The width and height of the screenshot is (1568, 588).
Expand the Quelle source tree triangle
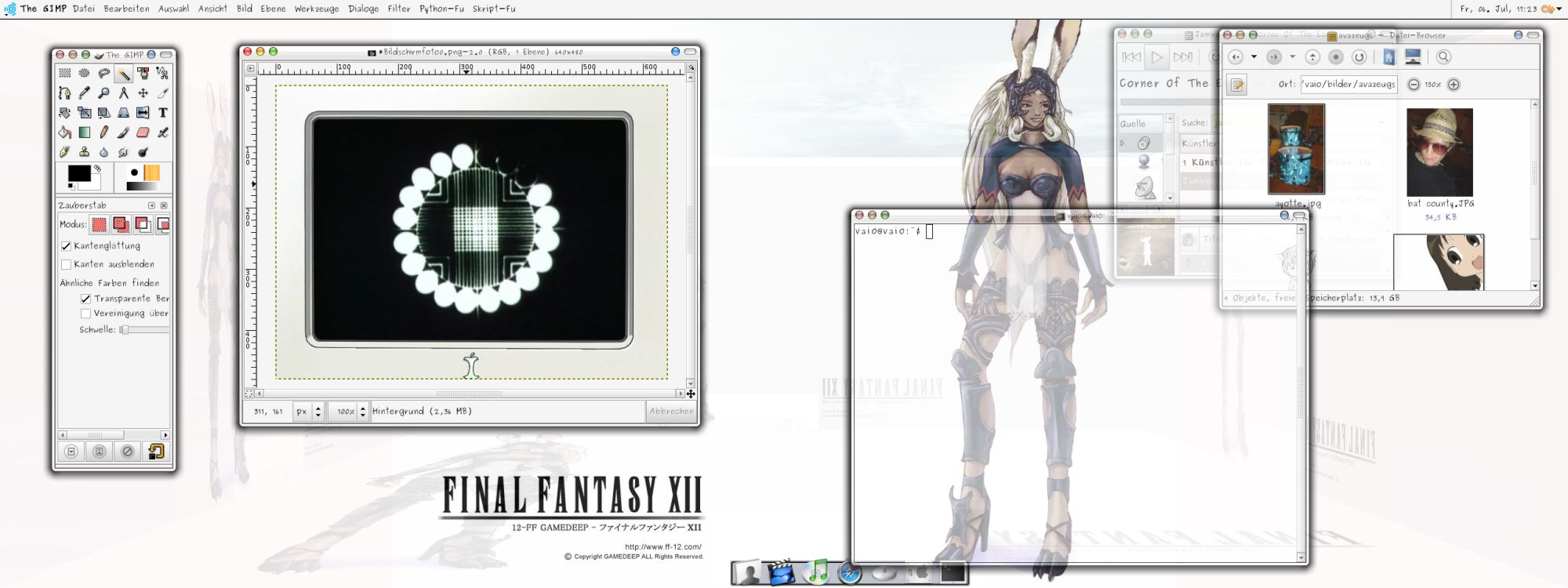tap(1123, 143)
